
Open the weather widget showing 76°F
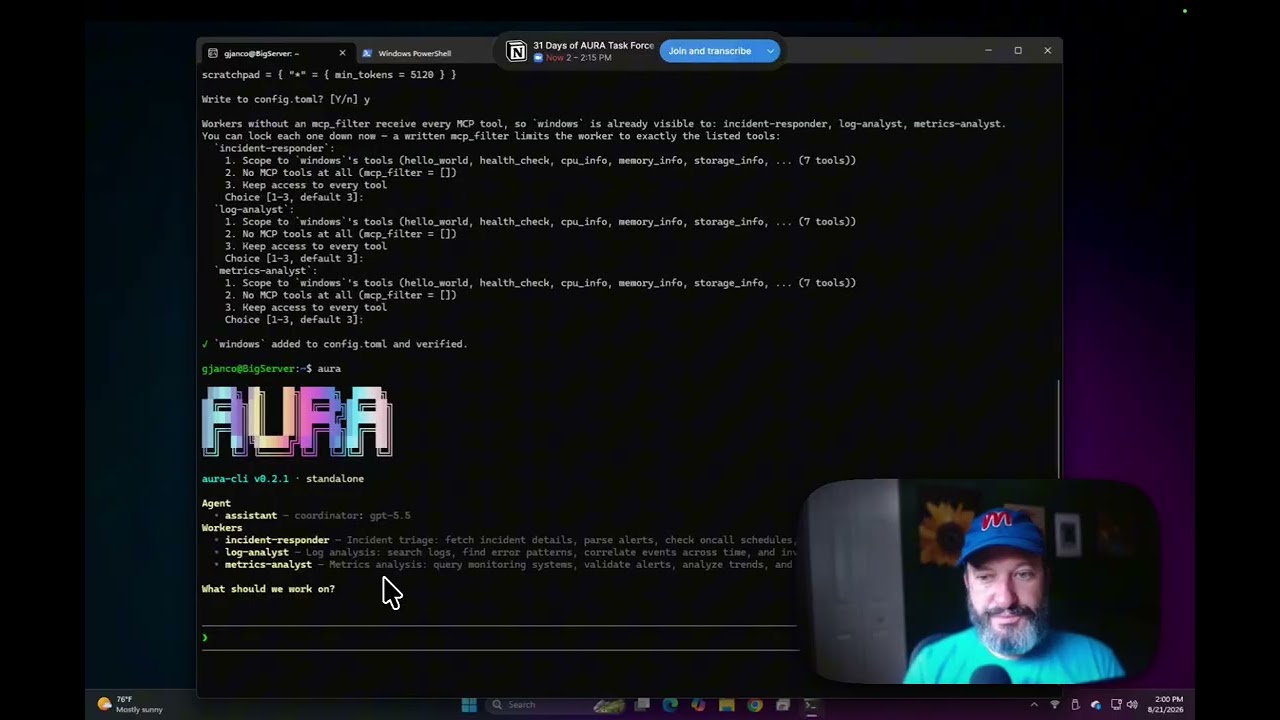click(x=130, y=704)
